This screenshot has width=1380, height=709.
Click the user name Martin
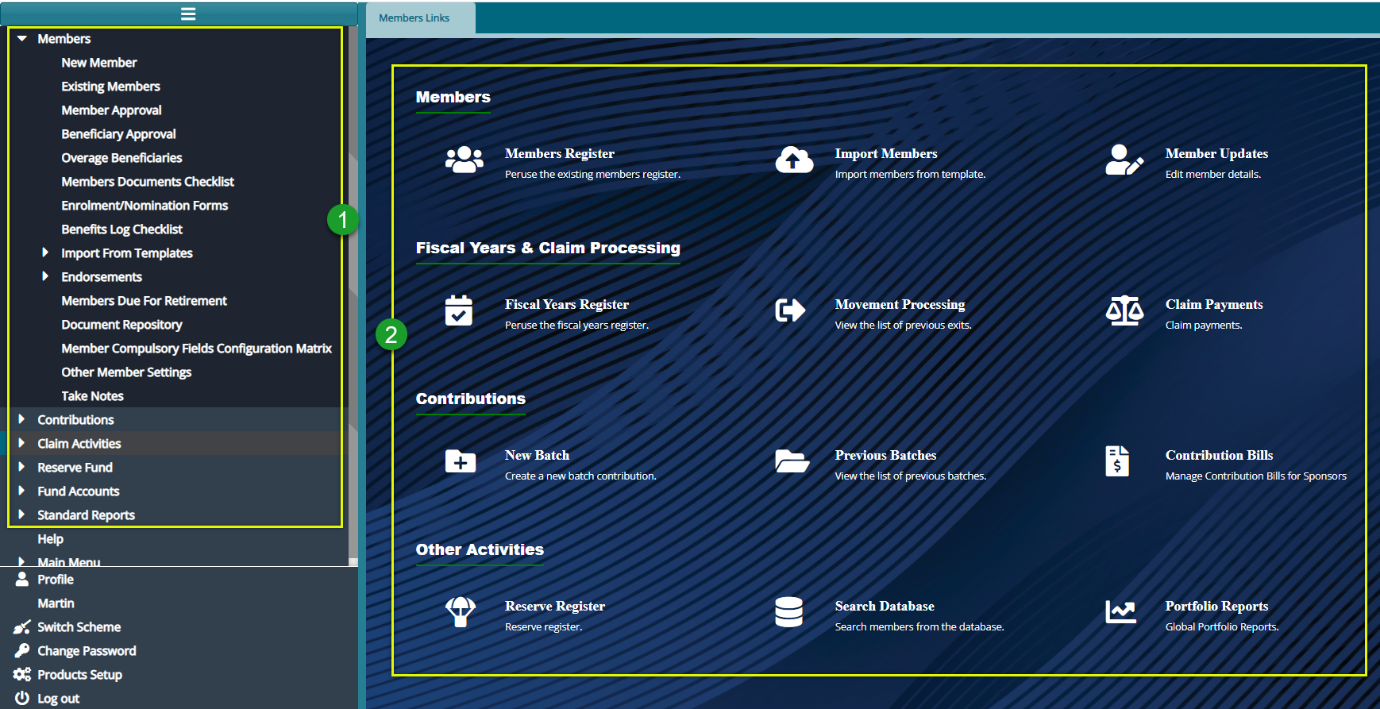point(56,603)
